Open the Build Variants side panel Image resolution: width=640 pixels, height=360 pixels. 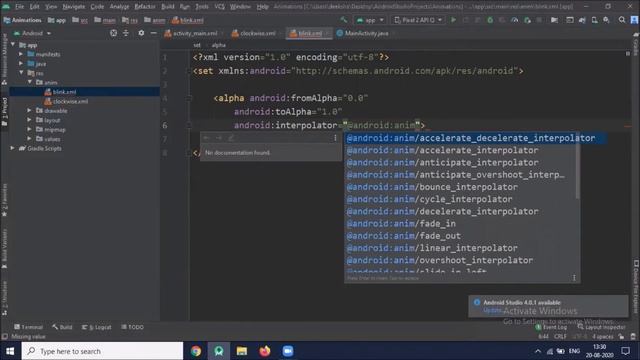tap(4, 248)
